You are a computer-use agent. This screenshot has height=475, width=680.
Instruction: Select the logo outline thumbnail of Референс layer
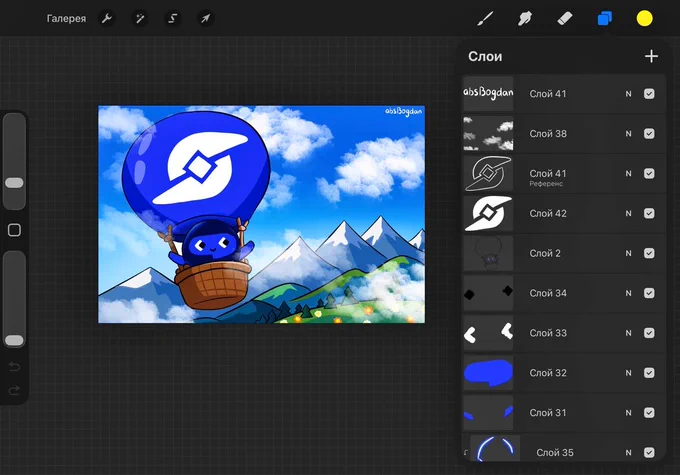tap(488, 174)
